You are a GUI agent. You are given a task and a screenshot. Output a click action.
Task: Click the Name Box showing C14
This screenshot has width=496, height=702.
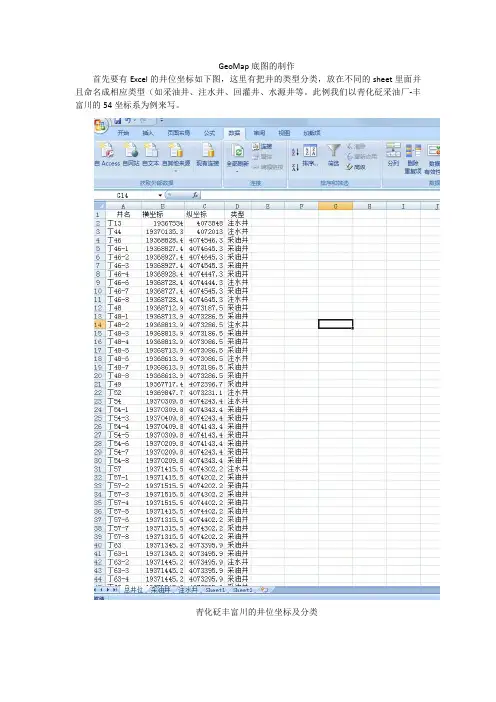[125, 196]
